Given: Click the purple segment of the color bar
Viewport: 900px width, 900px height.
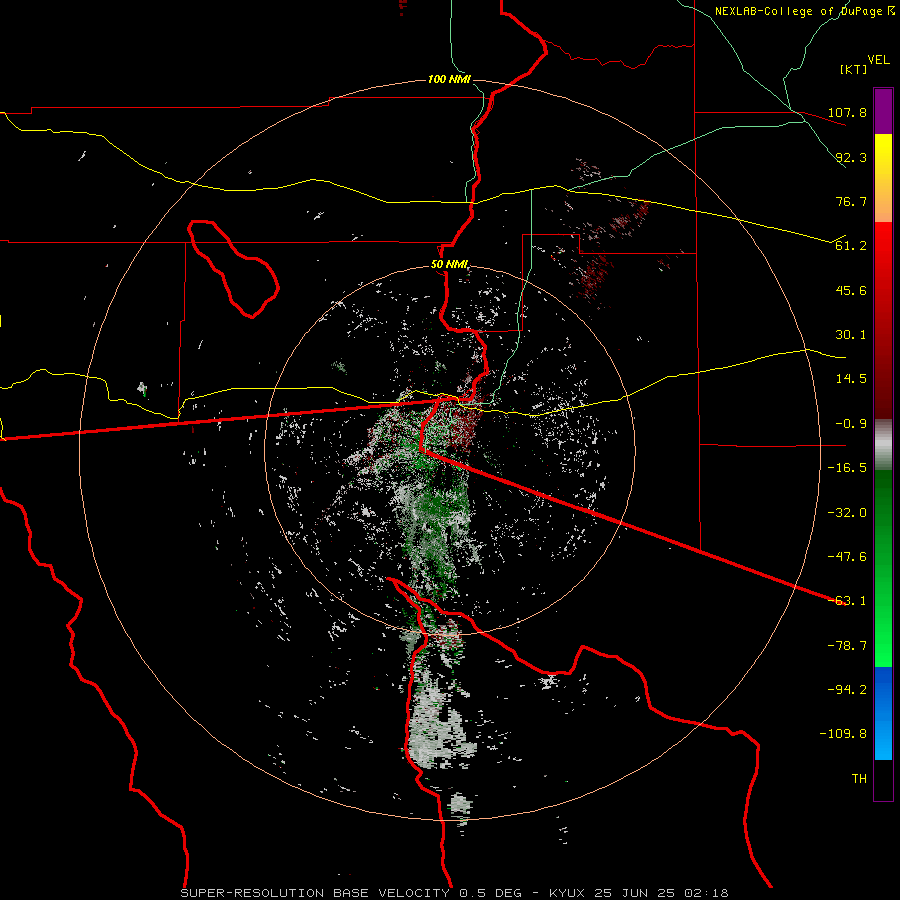Looking at the screenshot, I should coord(883,111).
